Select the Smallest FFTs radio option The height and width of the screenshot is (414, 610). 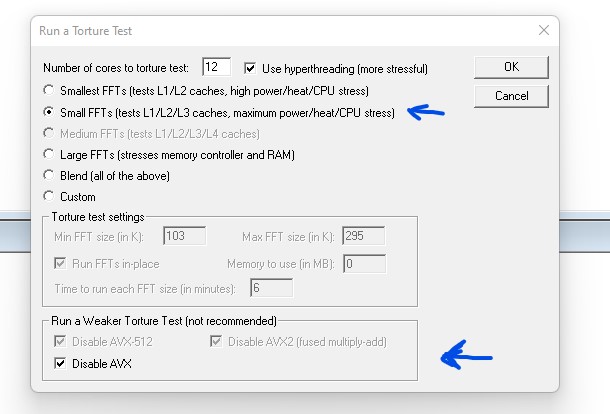[x=49, y=92]
